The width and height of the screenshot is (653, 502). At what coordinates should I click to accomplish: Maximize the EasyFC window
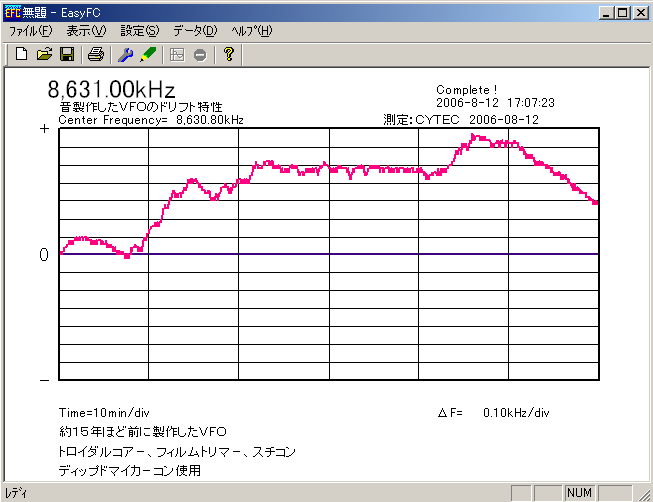(623, 13)
